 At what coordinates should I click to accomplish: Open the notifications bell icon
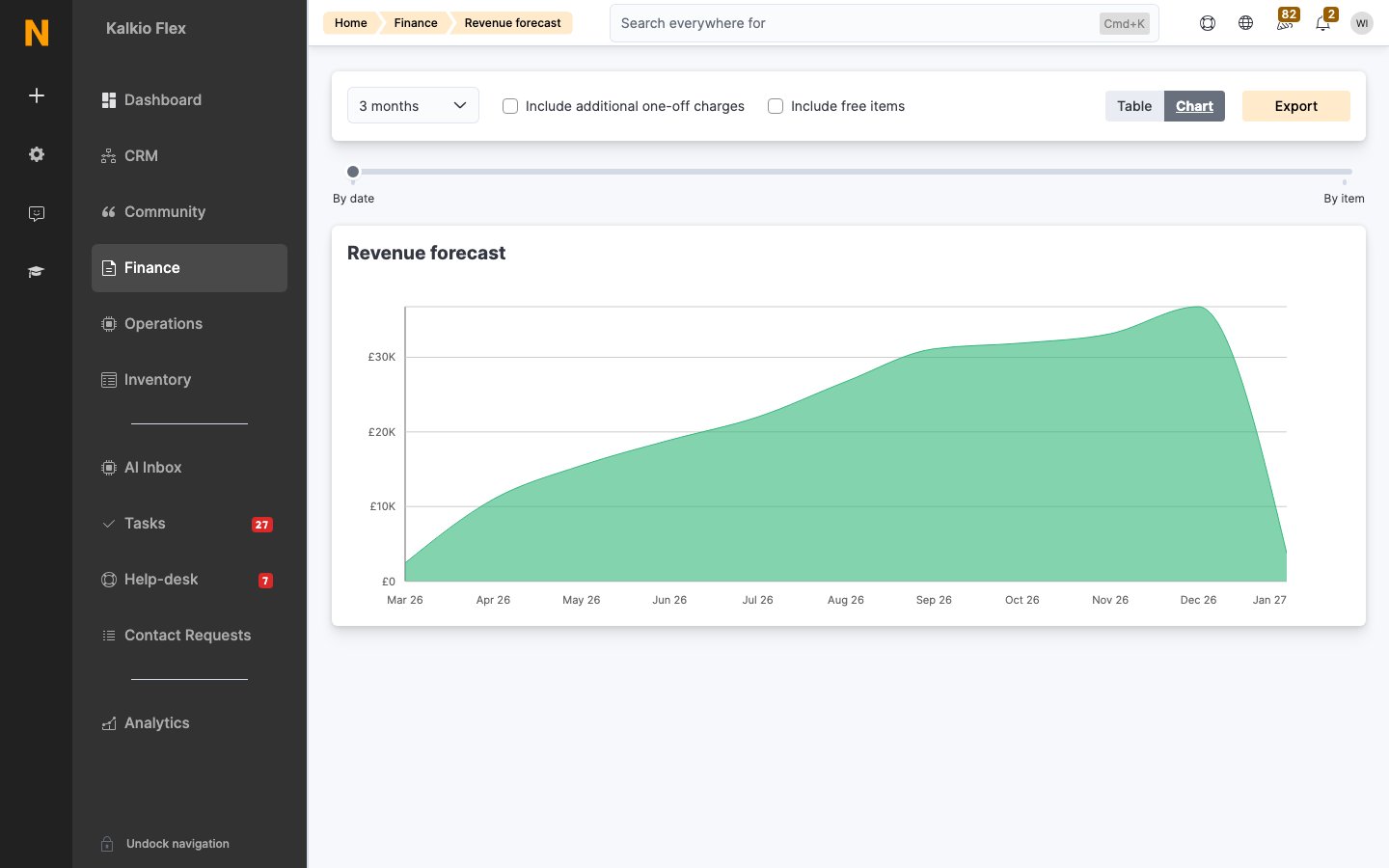click(x=1323, y=23)
